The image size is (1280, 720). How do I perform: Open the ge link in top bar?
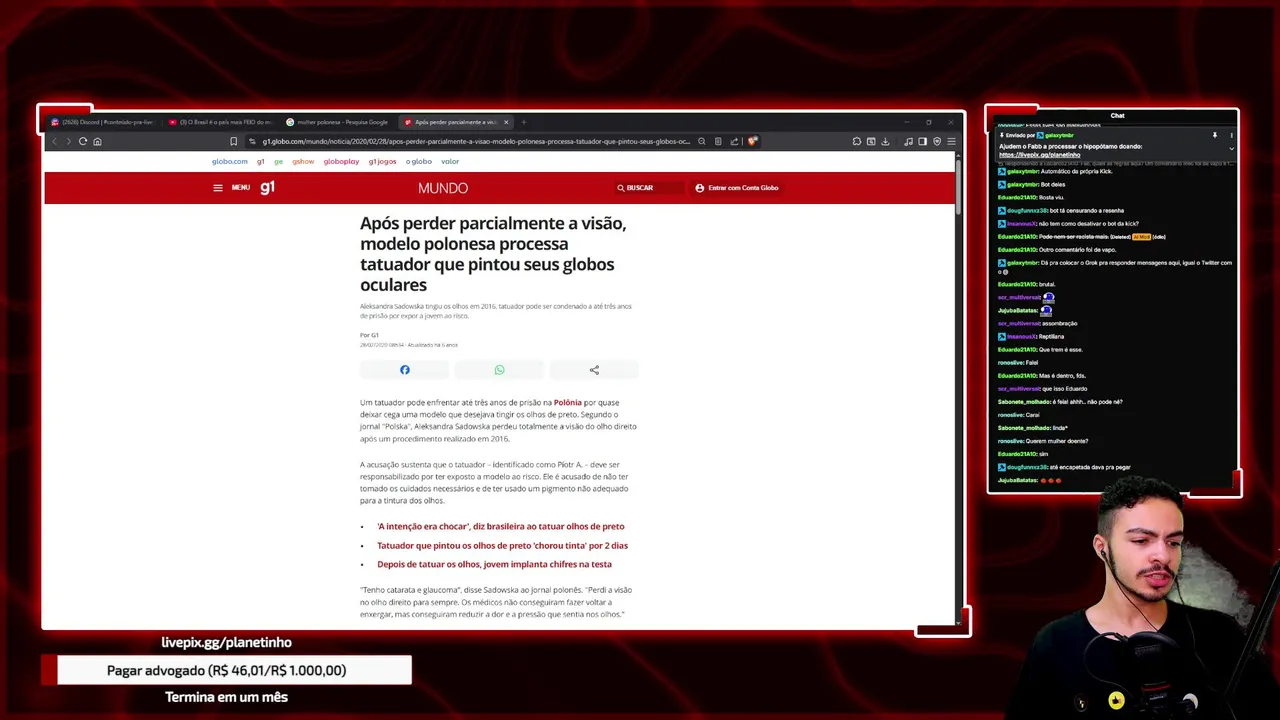[279, 161]
